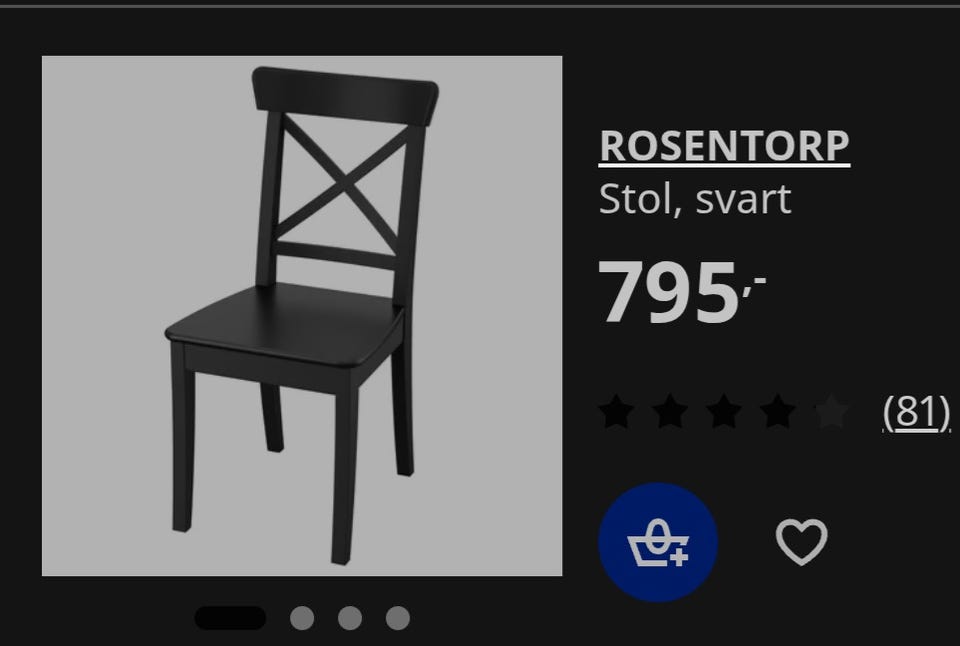Image resolution: width=960 pixels, height=646 pixels.
Task: Click the chair seat in product photo
Action: (x=285, y=323)
